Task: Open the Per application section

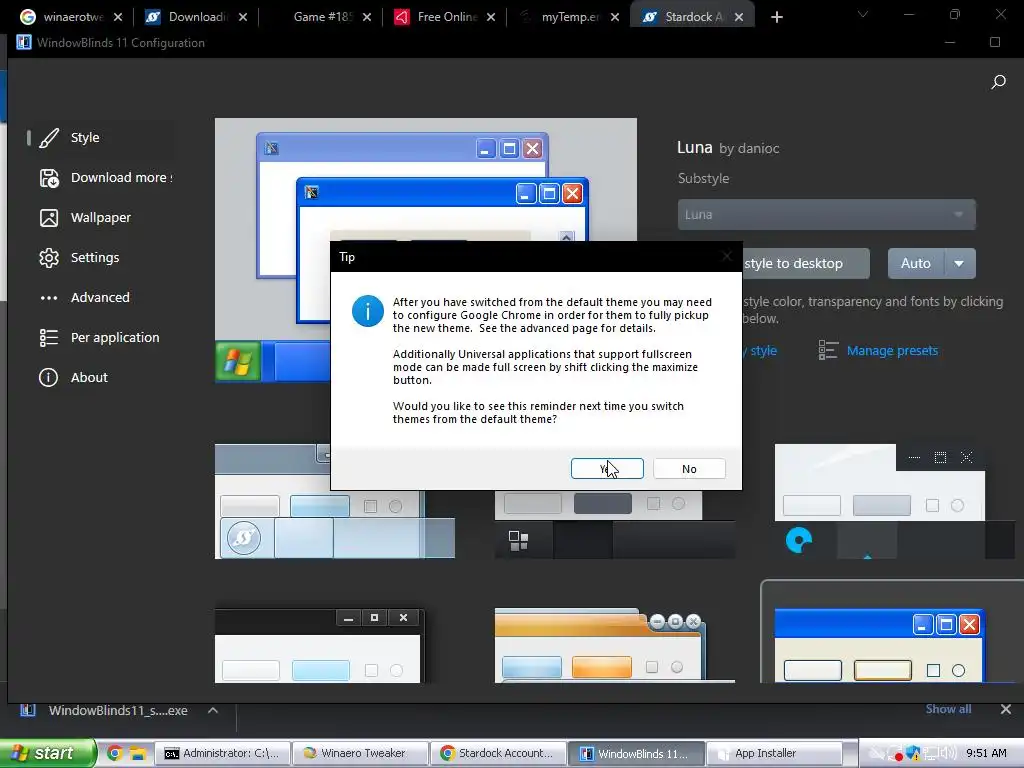Action: click(101, 337)
